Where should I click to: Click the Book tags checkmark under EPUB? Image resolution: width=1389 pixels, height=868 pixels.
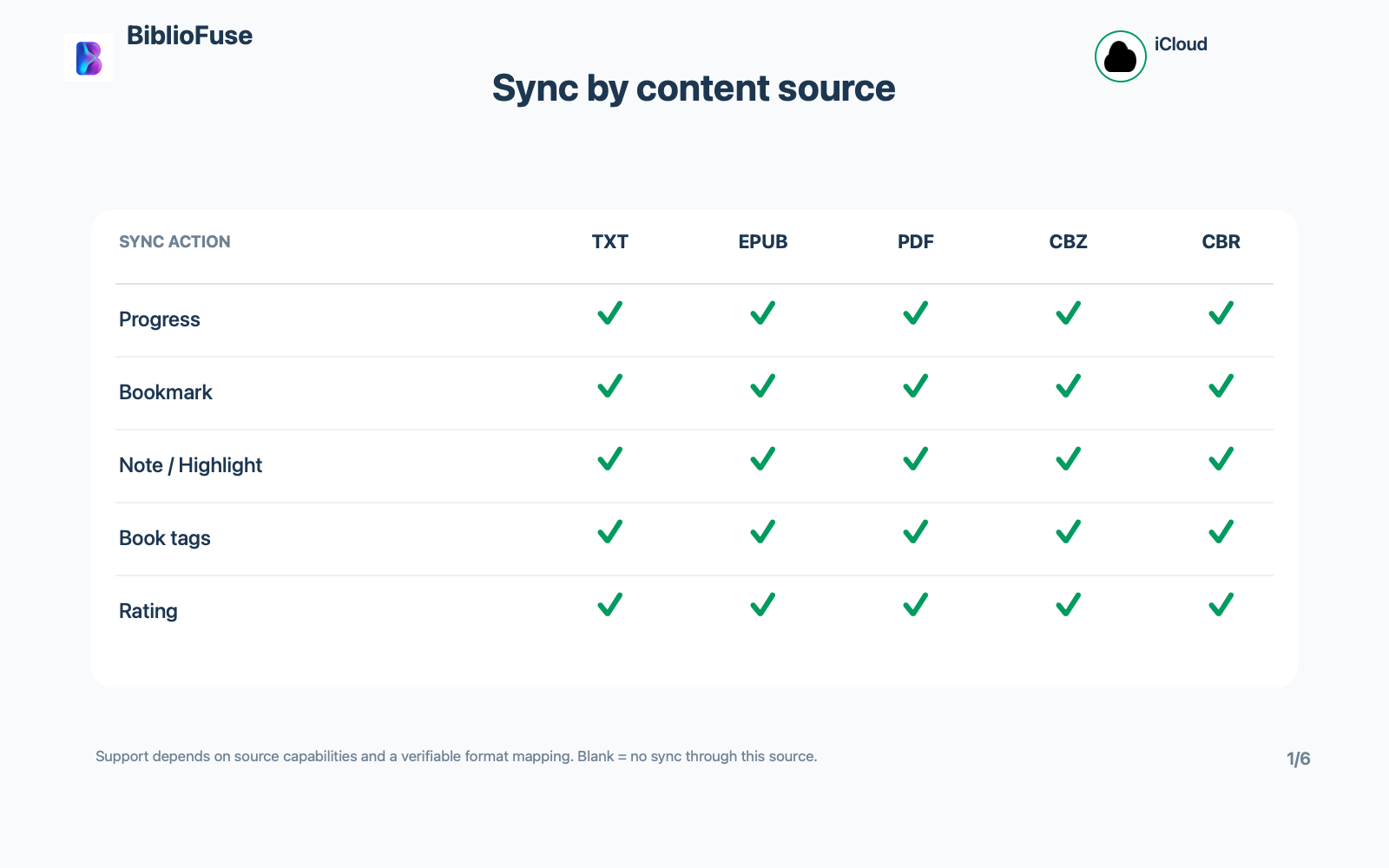coord(763,531)
